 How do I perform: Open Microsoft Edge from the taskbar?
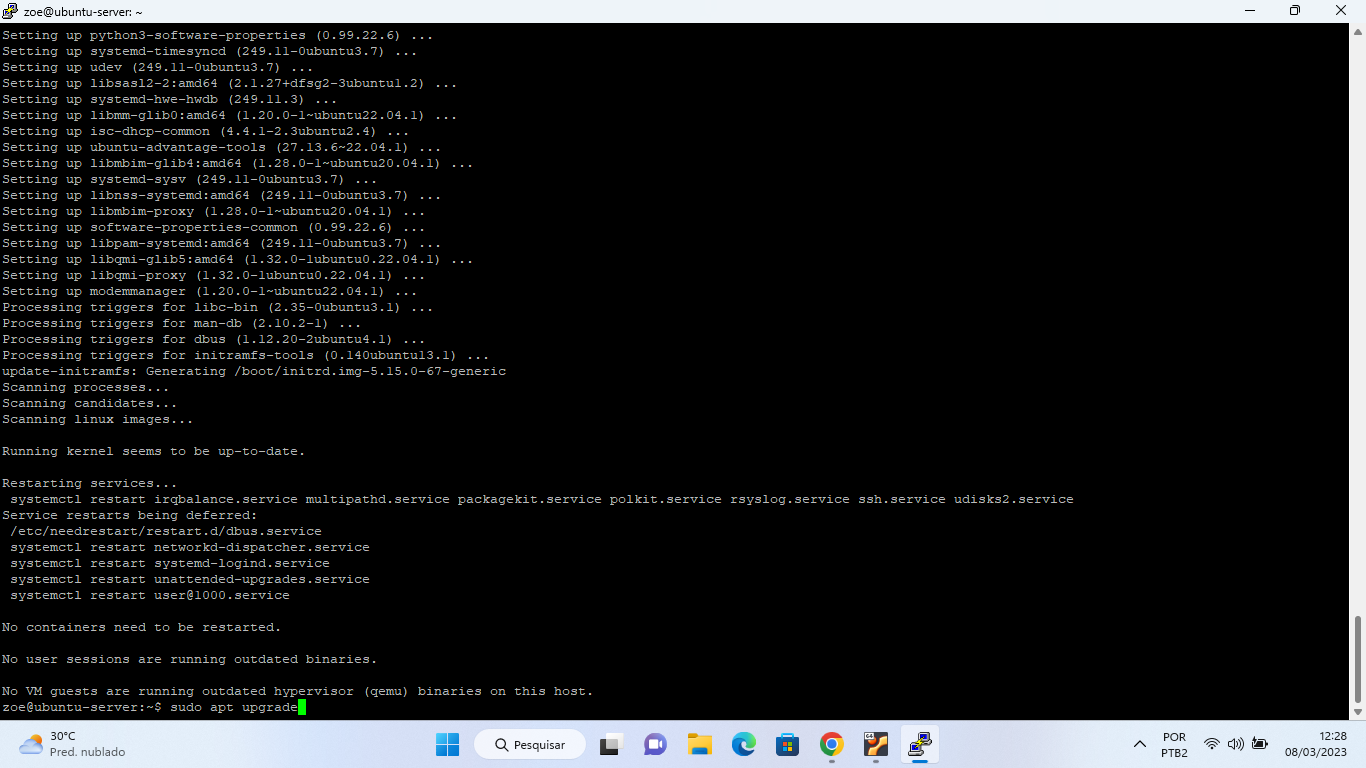[x=743, y=745]
